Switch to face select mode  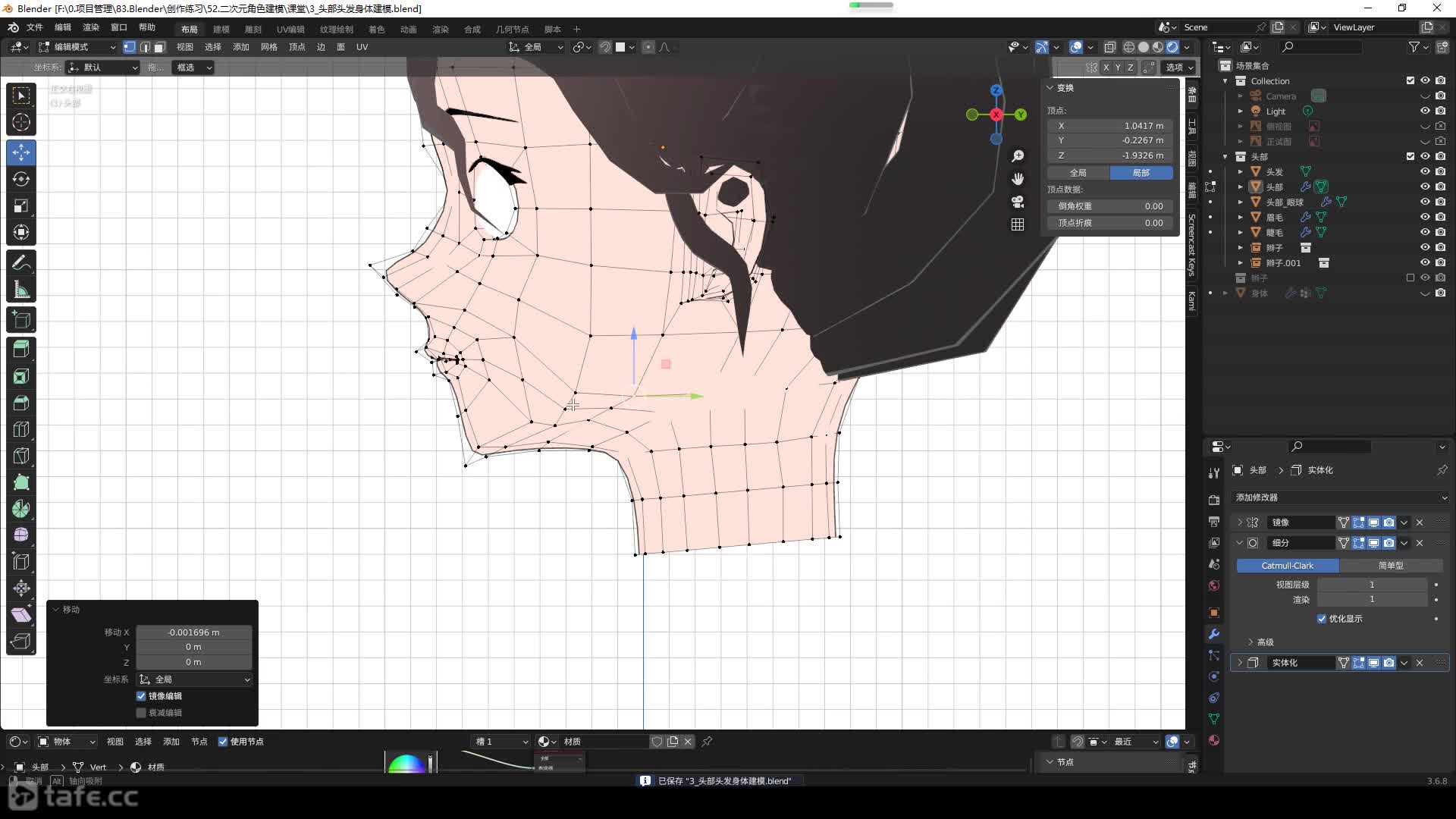point(159,47)
